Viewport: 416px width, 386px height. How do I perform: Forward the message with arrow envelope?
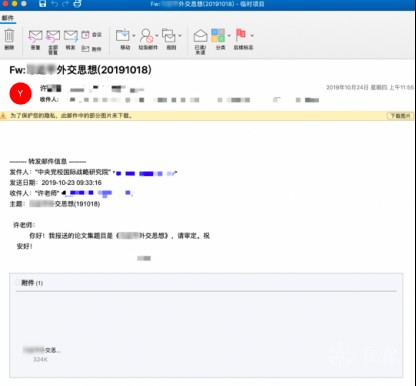pyautogui.click(x=71, y=36)
